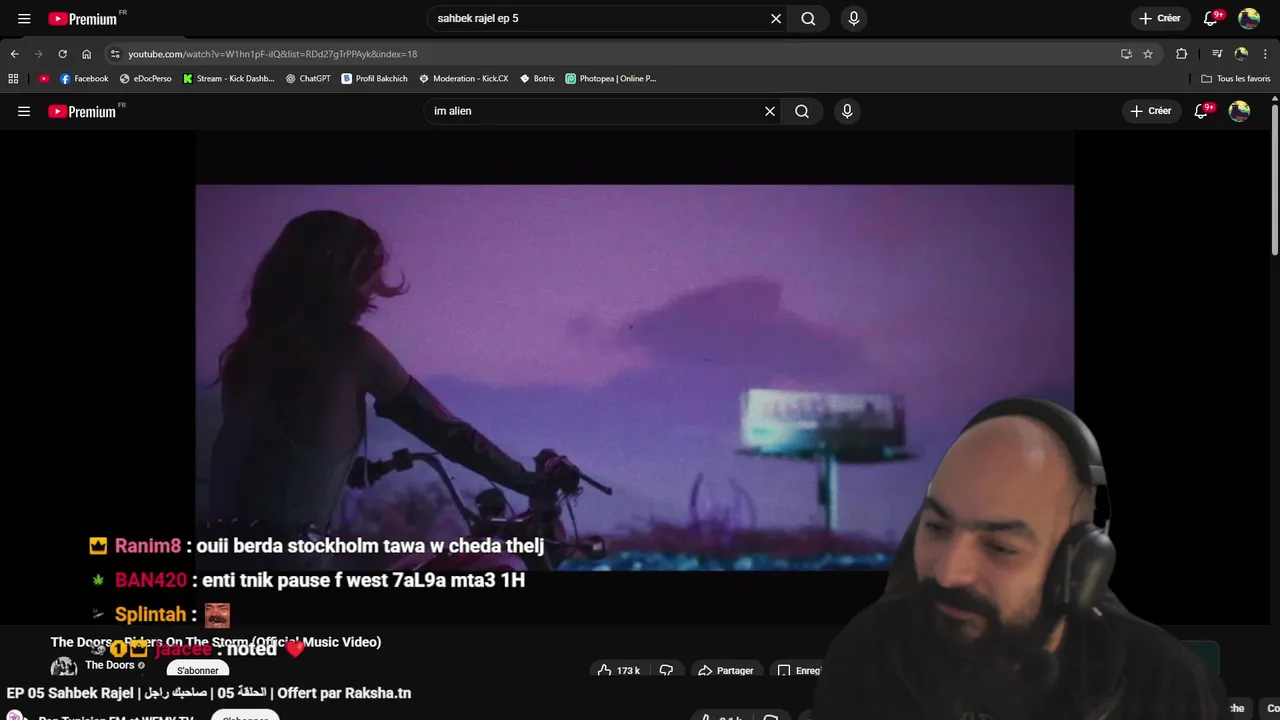Viewport: 1280px width, 720px height.
Task: Open the top YouTube hamburger guide menu
Action: [24, 18]
